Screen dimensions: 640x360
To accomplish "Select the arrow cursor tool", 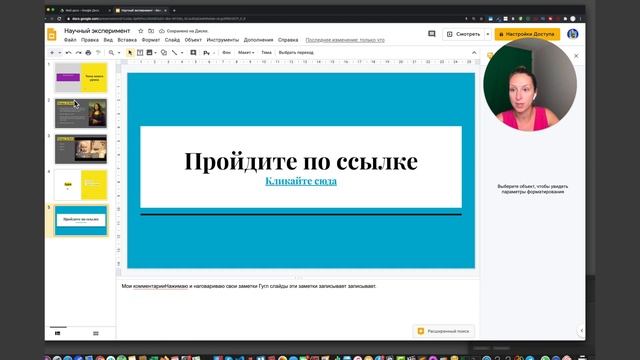I will pyautogui.click(x=130, y=53).
